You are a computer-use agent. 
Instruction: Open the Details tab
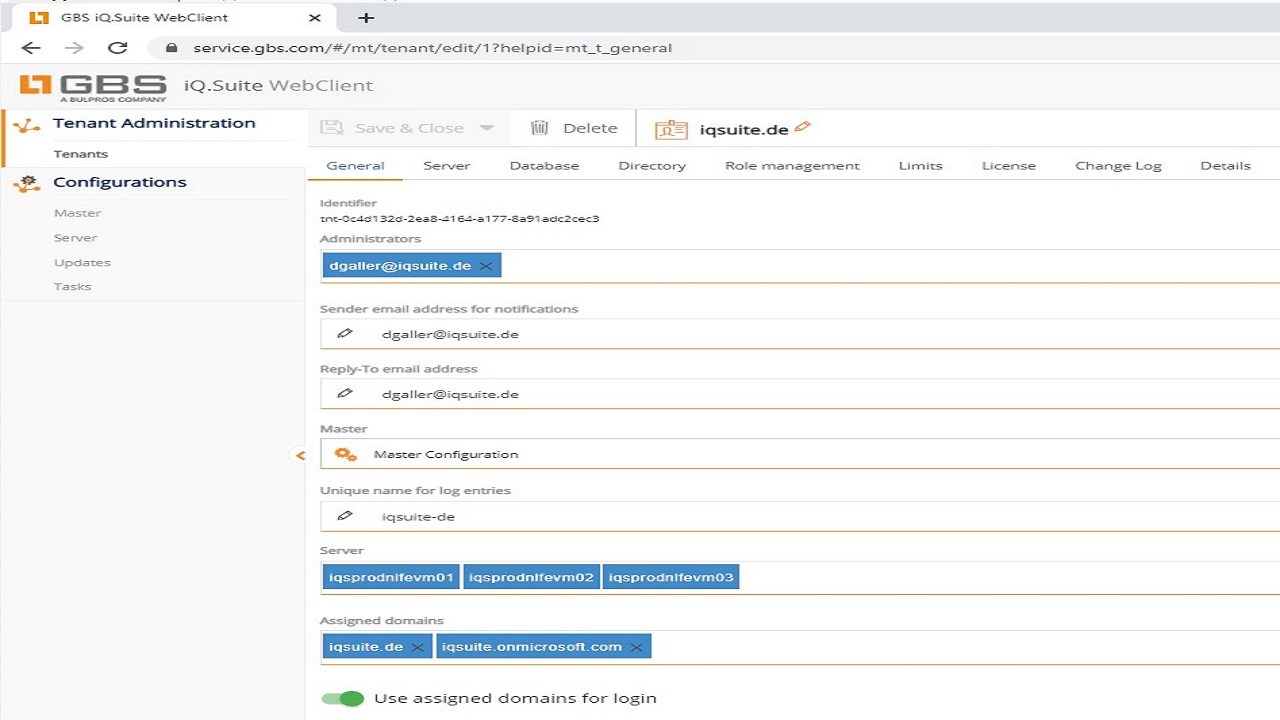1225,166
